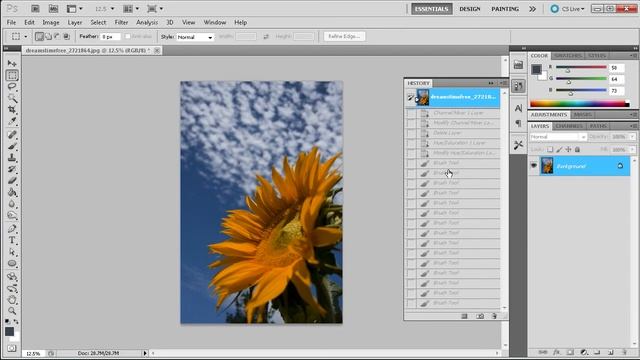
Task: Enable Intersect with selection mode
Action: [66, 36]
